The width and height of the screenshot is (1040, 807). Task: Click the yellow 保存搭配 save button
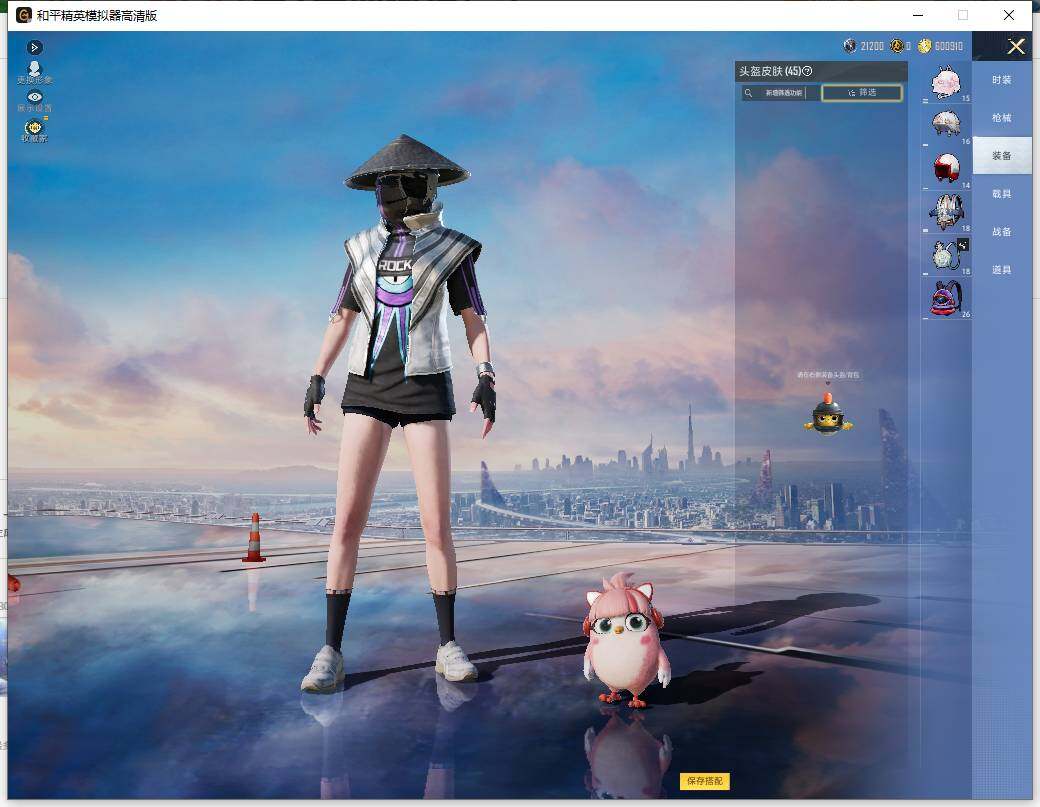704,781
